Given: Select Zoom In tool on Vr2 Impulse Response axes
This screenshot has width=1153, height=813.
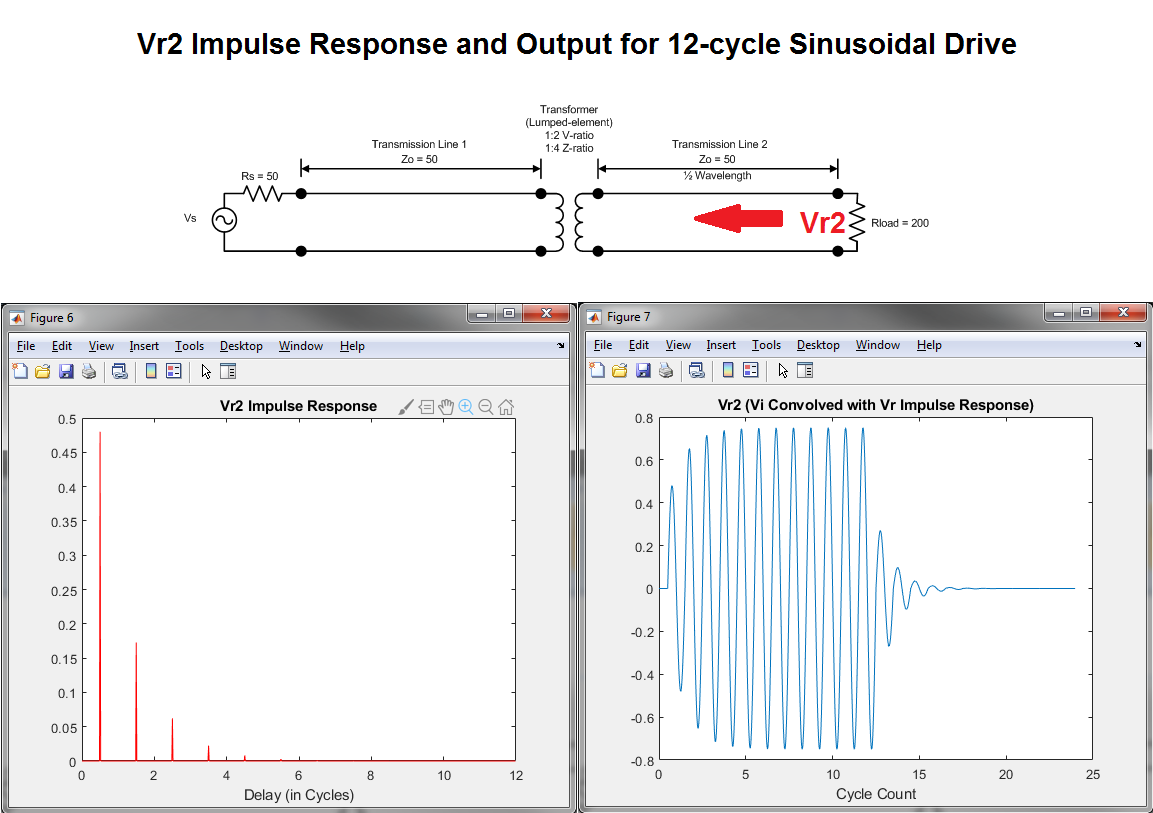Looking at the screenshot, I should (465, 407).
